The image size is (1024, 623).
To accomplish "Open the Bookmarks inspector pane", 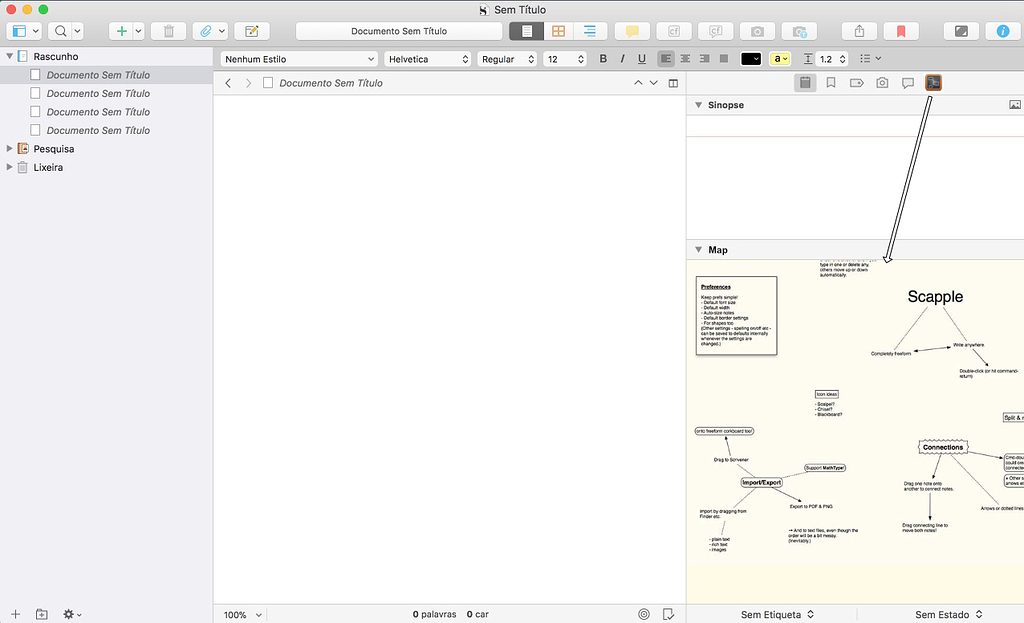I will point(832,83).
